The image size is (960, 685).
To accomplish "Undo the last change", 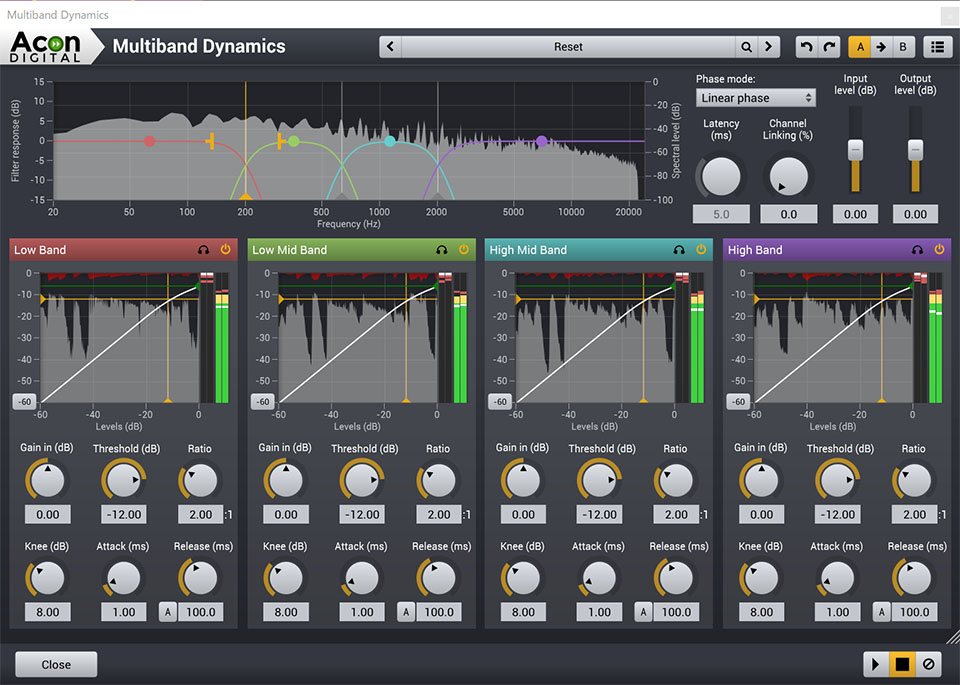I will tap(806, 47).
